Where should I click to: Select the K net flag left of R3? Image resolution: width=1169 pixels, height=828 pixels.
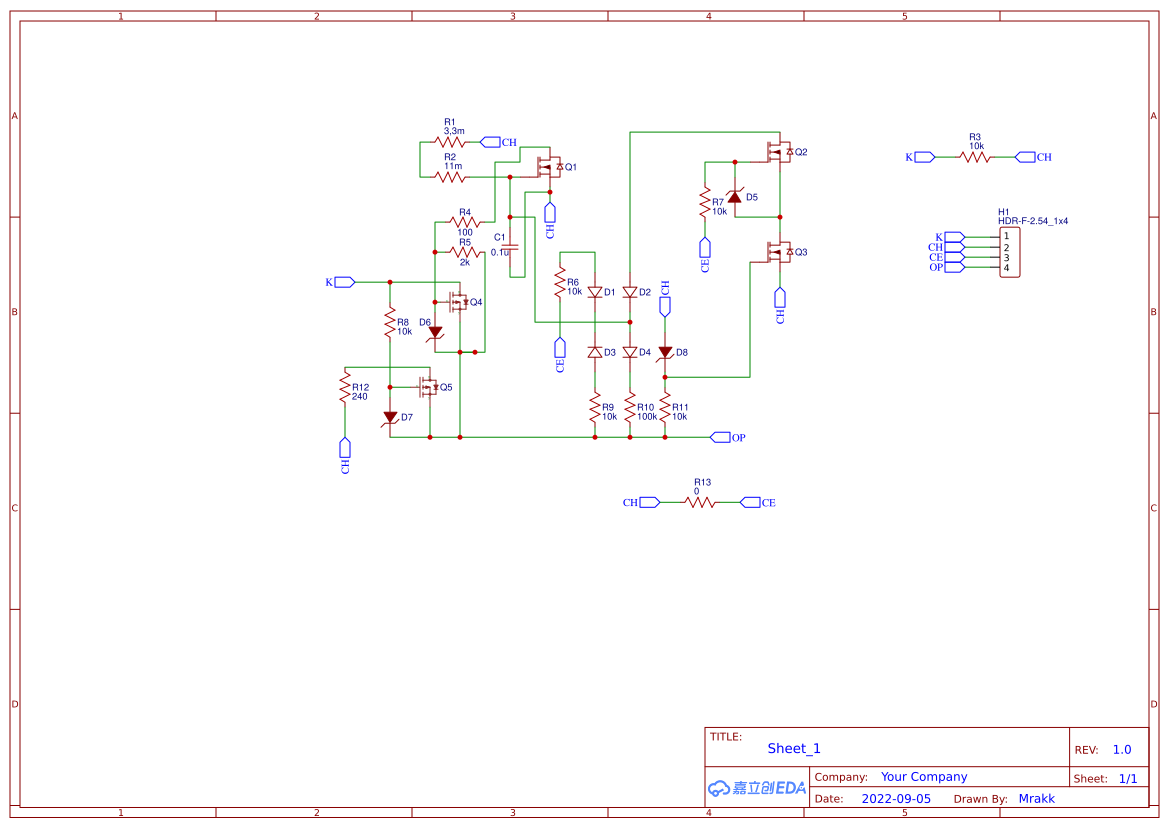[921, 156]
